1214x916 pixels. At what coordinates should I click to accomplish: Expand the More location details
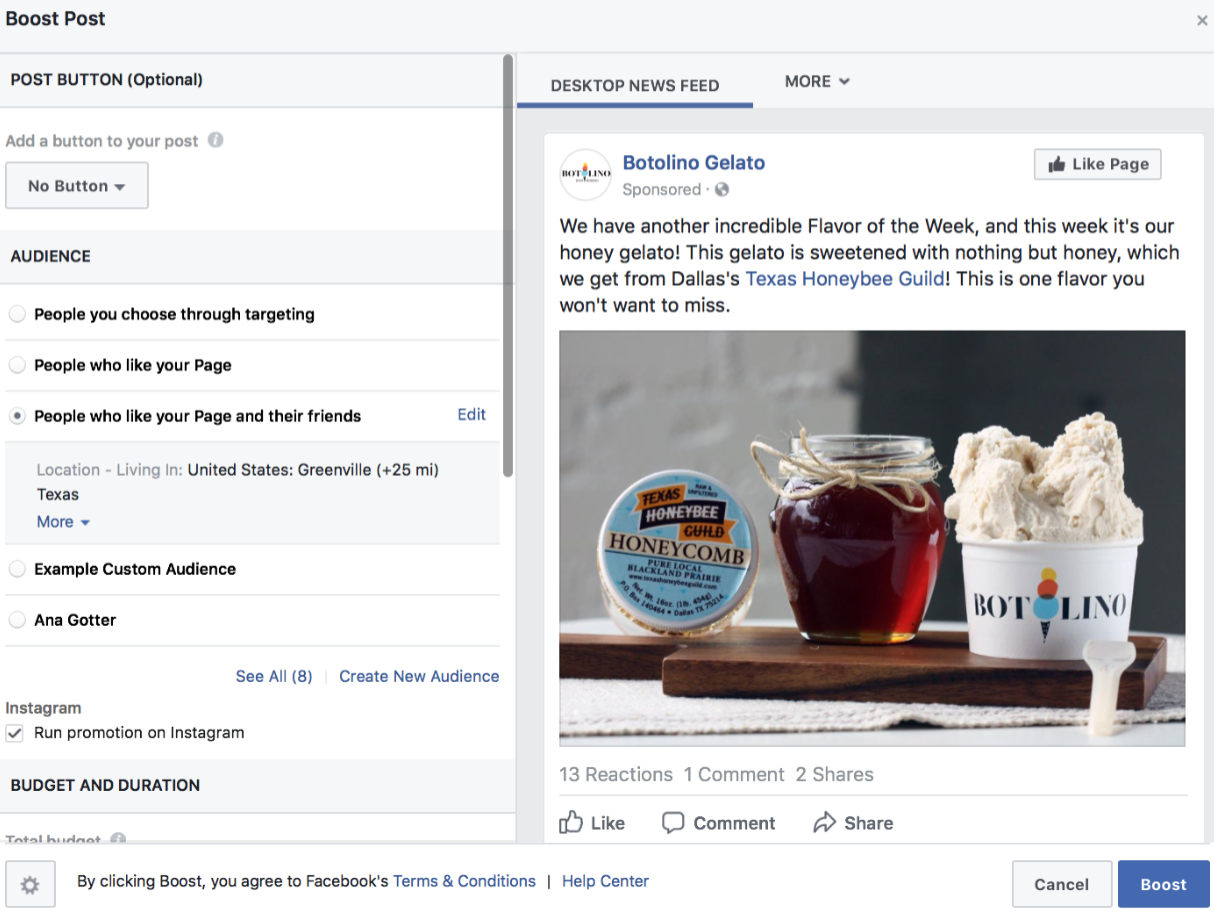[x=63, y=522]
